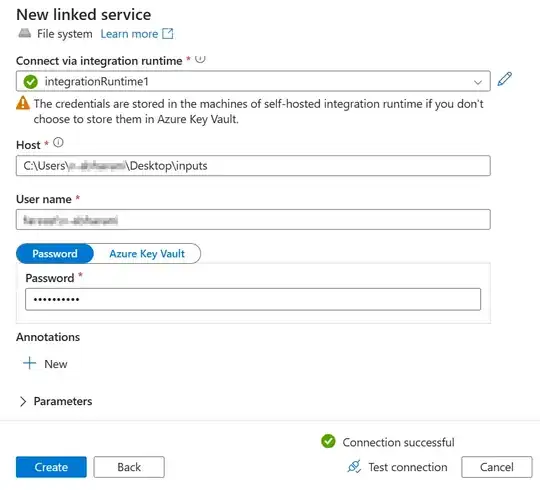Open integrationRuntime1 combo box

coord(253,81)
